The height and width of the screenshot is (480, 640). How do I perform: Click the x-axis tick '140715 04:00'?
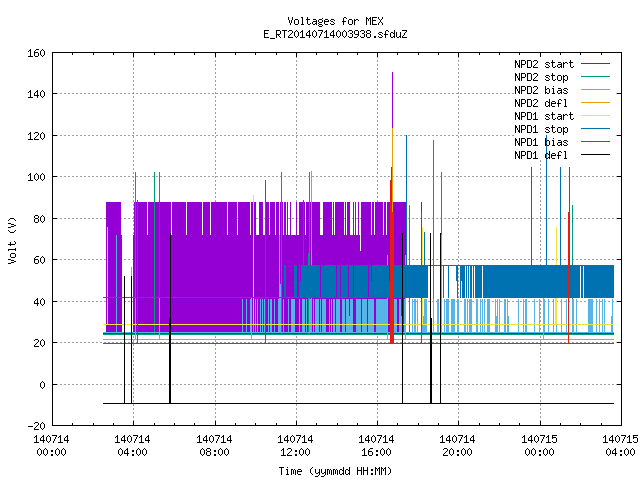click(620, 446)
